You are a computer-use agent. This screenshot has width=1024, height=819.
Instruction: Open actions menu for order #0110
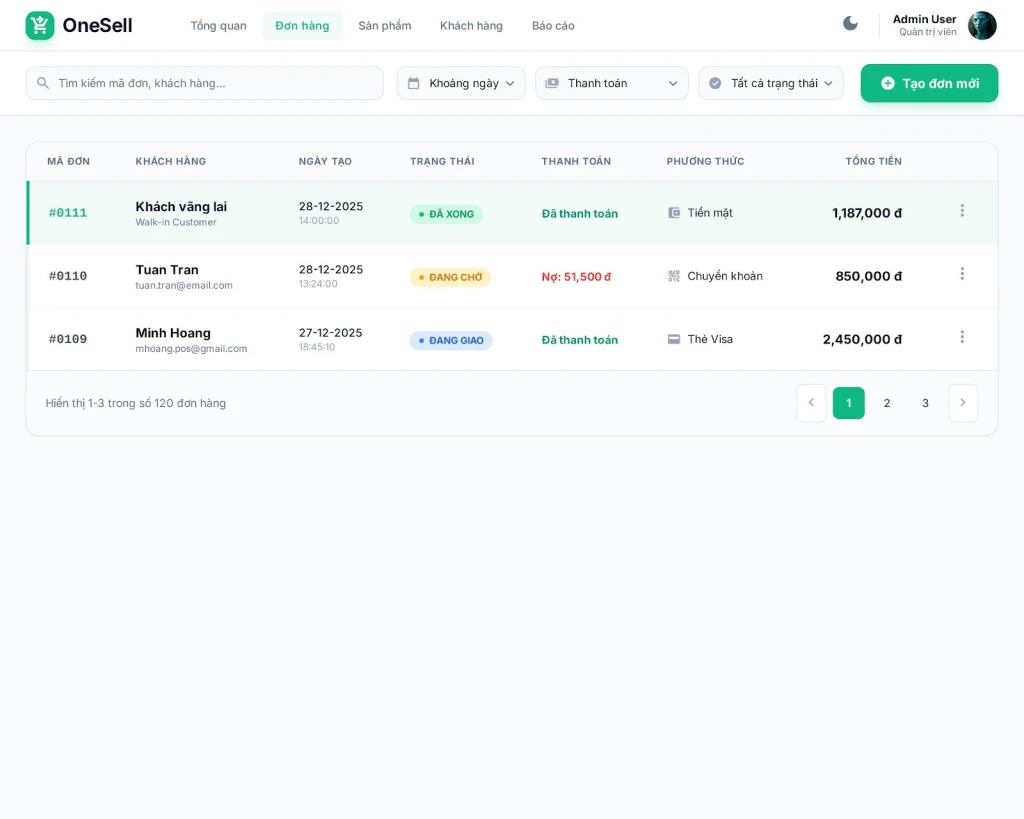pyautogui.click(x=962, y=274)
